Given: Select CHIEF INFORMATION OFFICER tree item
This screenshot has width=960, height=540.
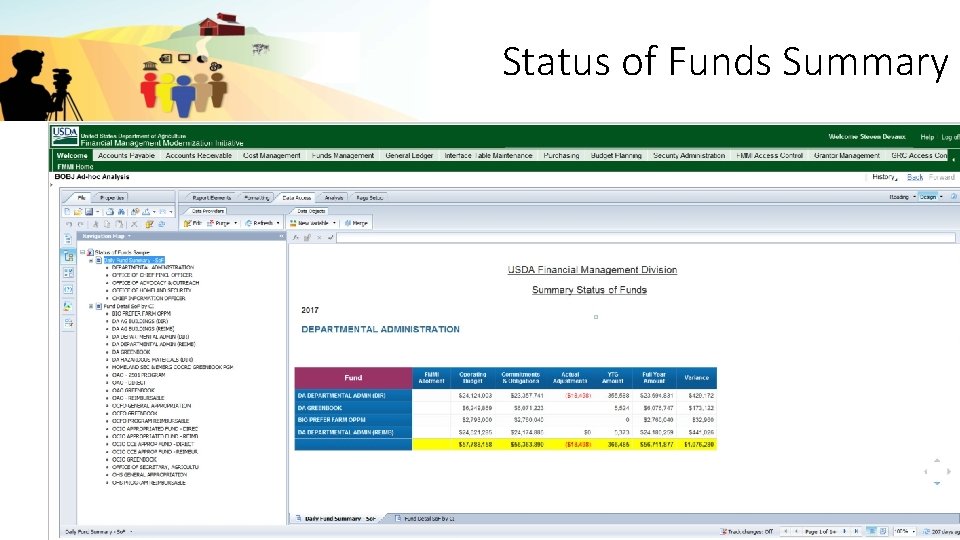Looking at the screenshot, I should coord(148,298).
